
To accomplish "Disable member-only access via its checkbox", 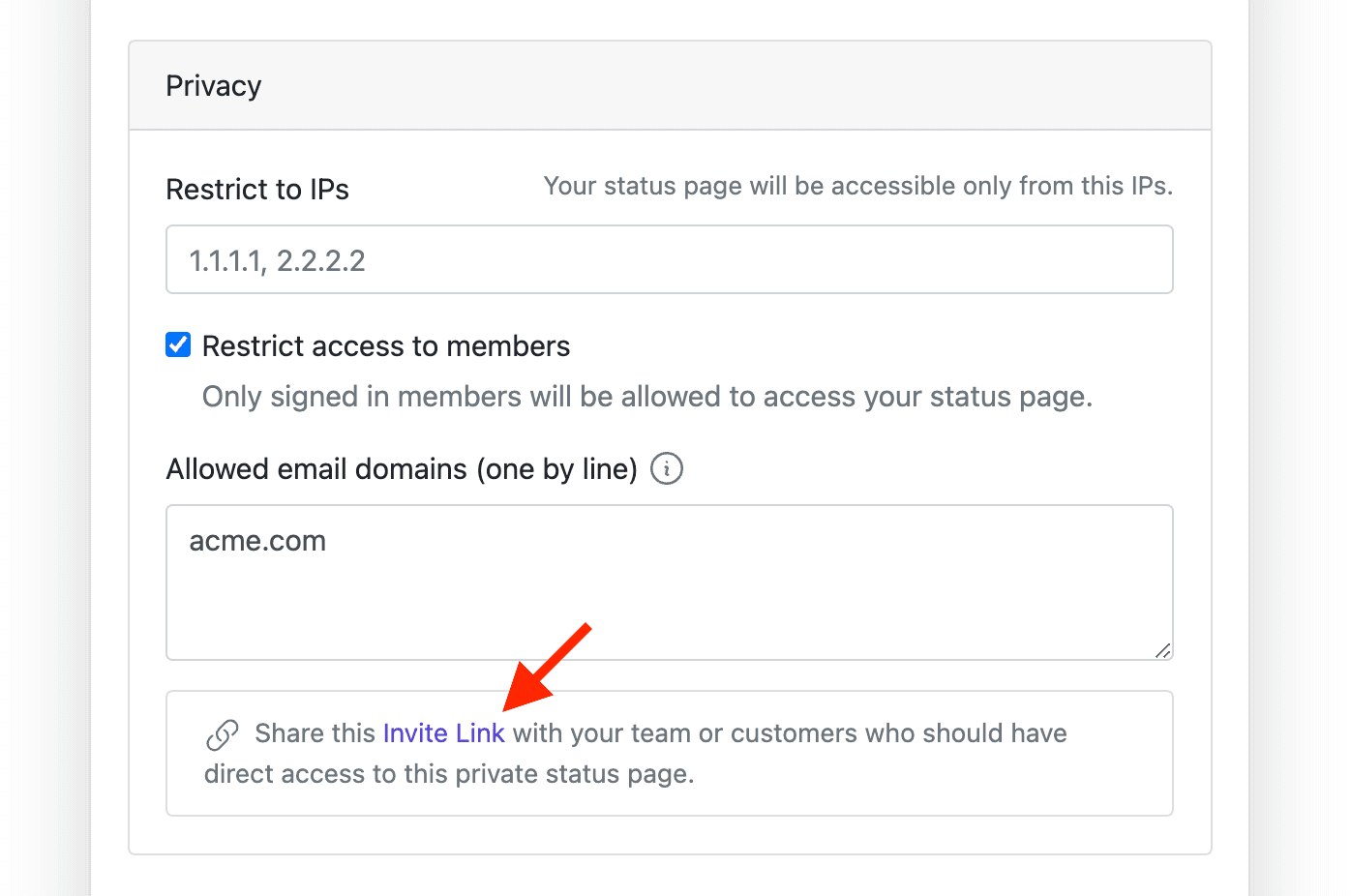I will [x=178, y=344].
